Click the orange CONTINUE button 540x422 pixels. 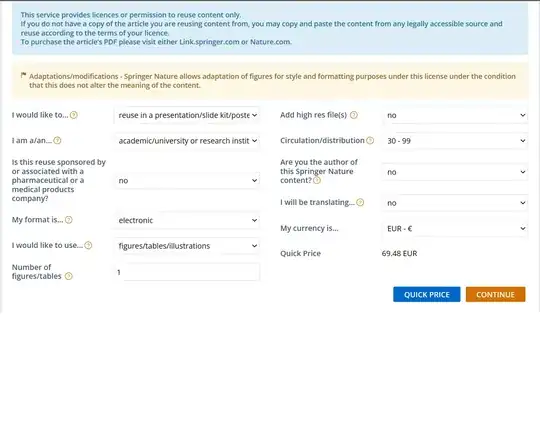pyautogui.click(x=496, y=294)
